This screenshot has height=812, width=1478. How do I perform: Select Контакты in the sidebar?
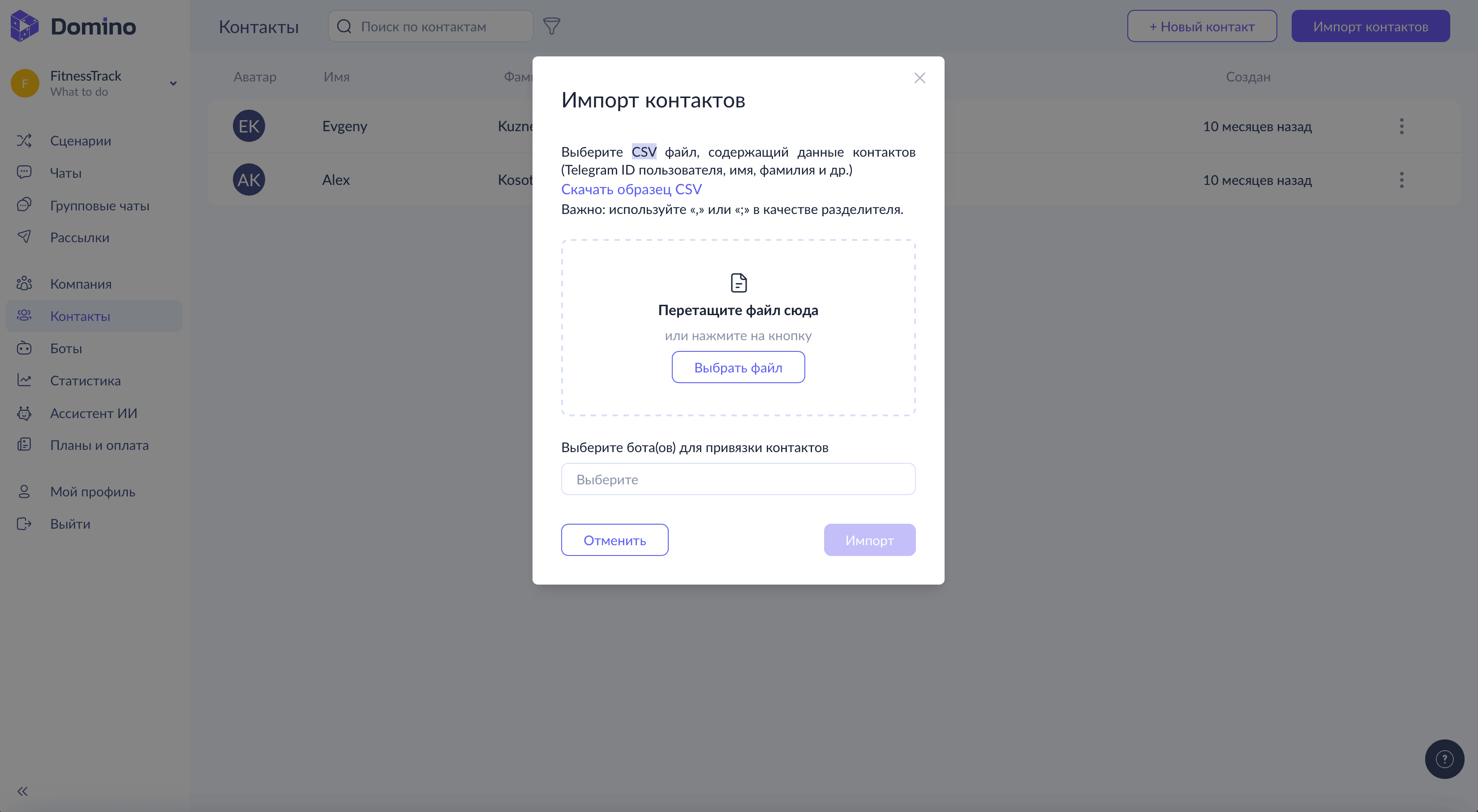pos(94,316)
